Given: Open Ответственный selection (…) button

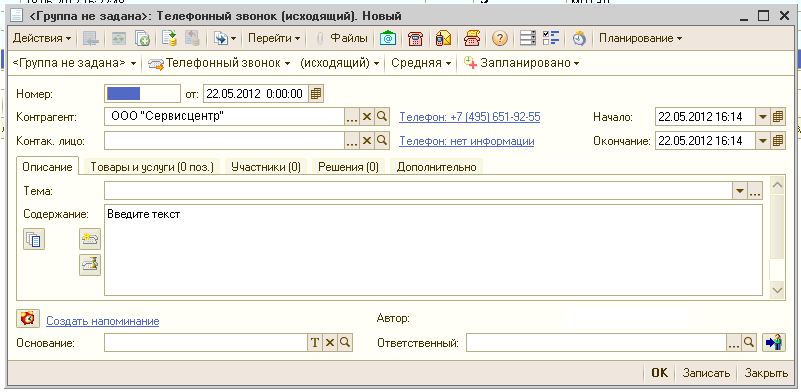Looking at the screenshot, I should click(734, 343).
